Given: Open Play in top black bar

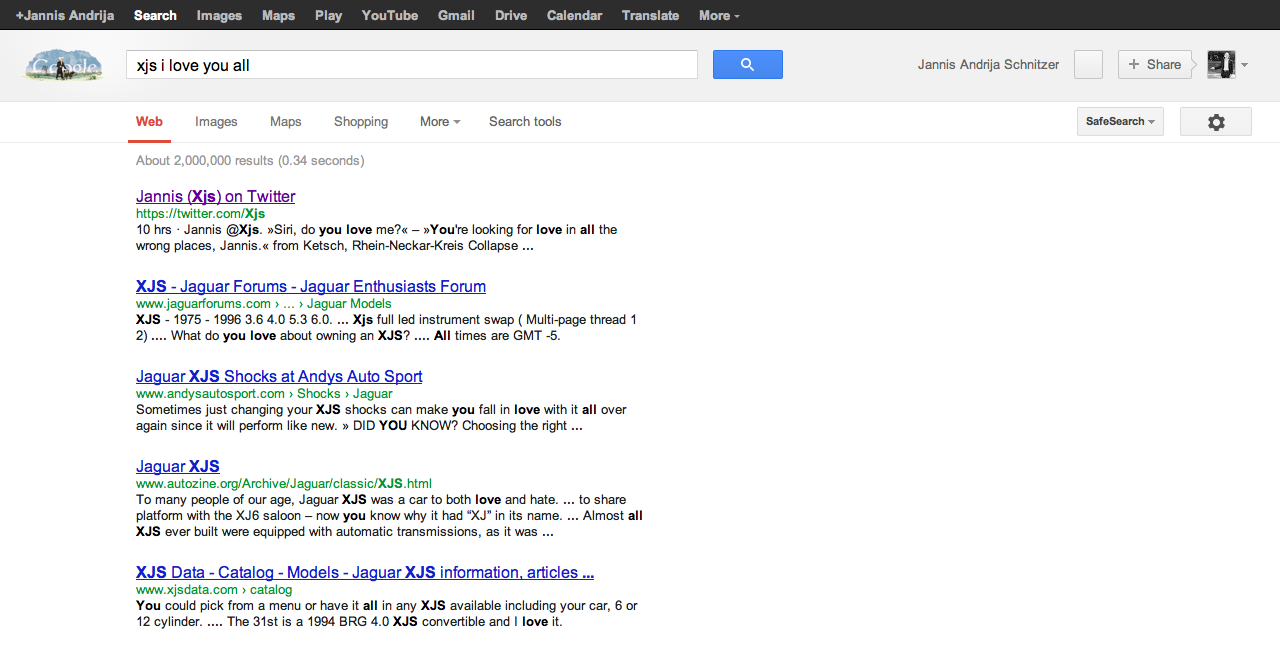Looking at the screenshot, I should (328, 15).
